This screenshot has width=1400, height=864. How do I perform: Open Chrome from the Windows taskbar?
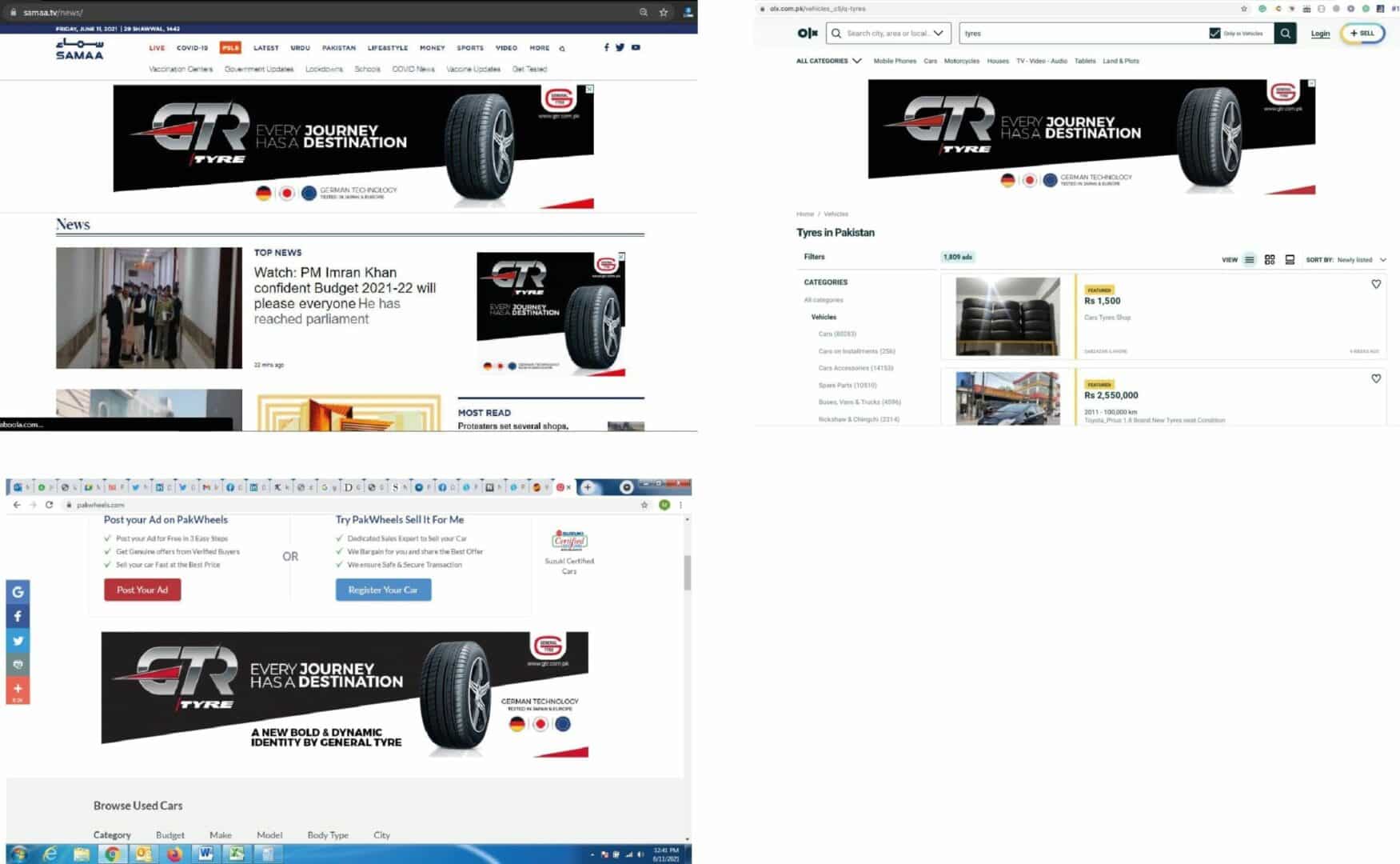(112, 854)
